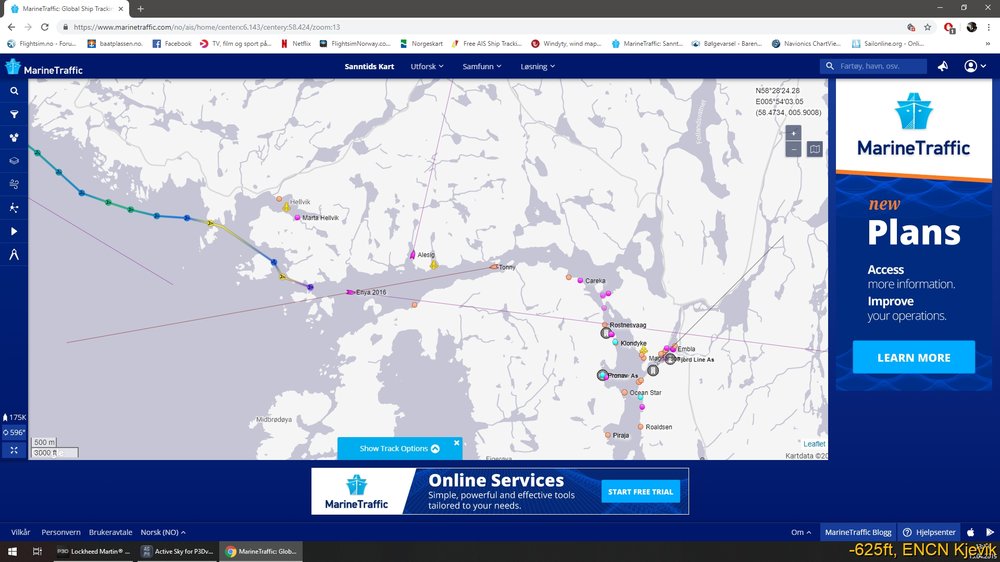This screenshot has height=562, width=1000.
Task: Select the Piraja vessel marker
Action: pos(608,435)
